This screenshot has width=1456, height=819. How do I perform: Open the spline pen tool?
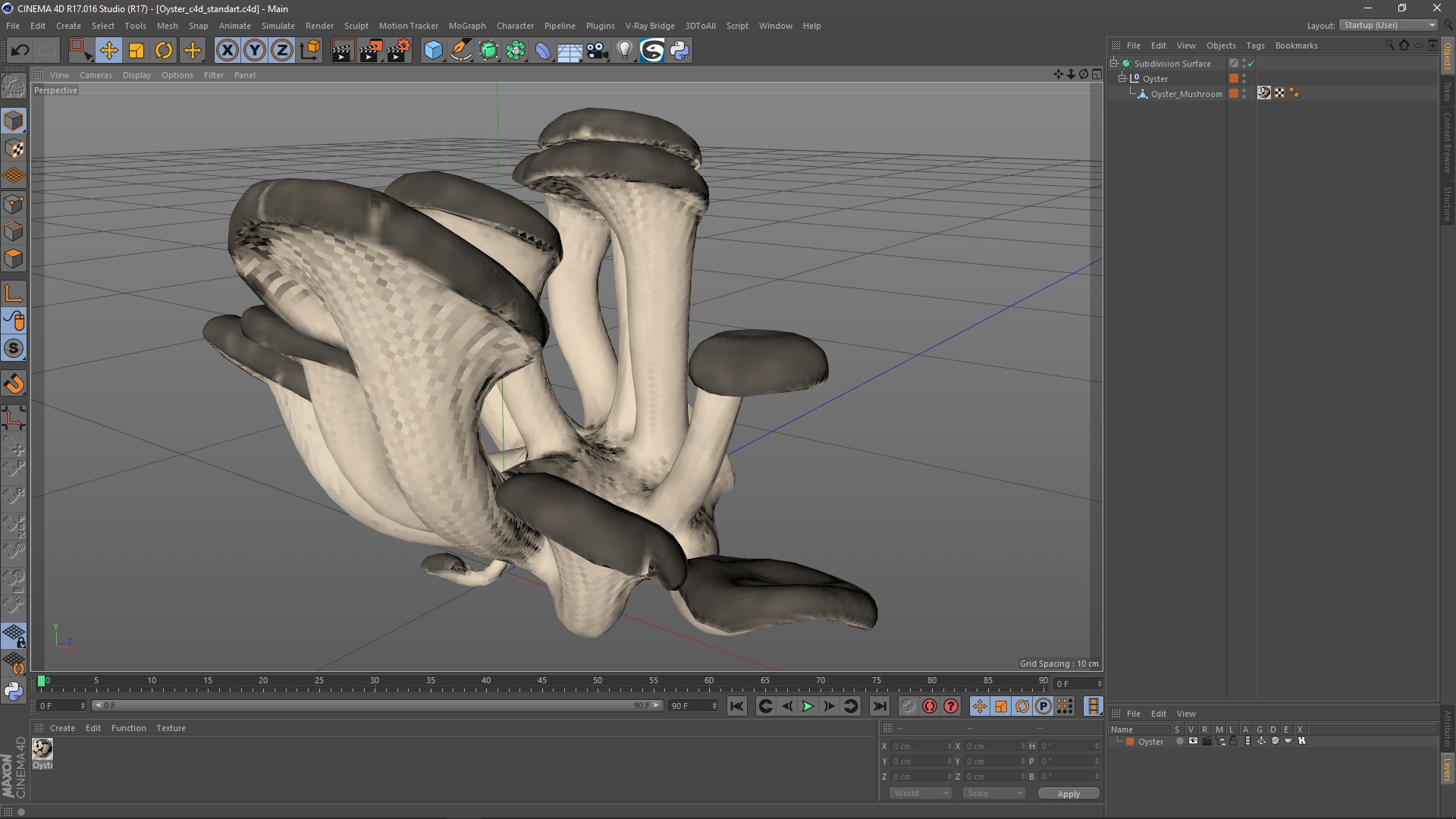[x=461, y=51]
